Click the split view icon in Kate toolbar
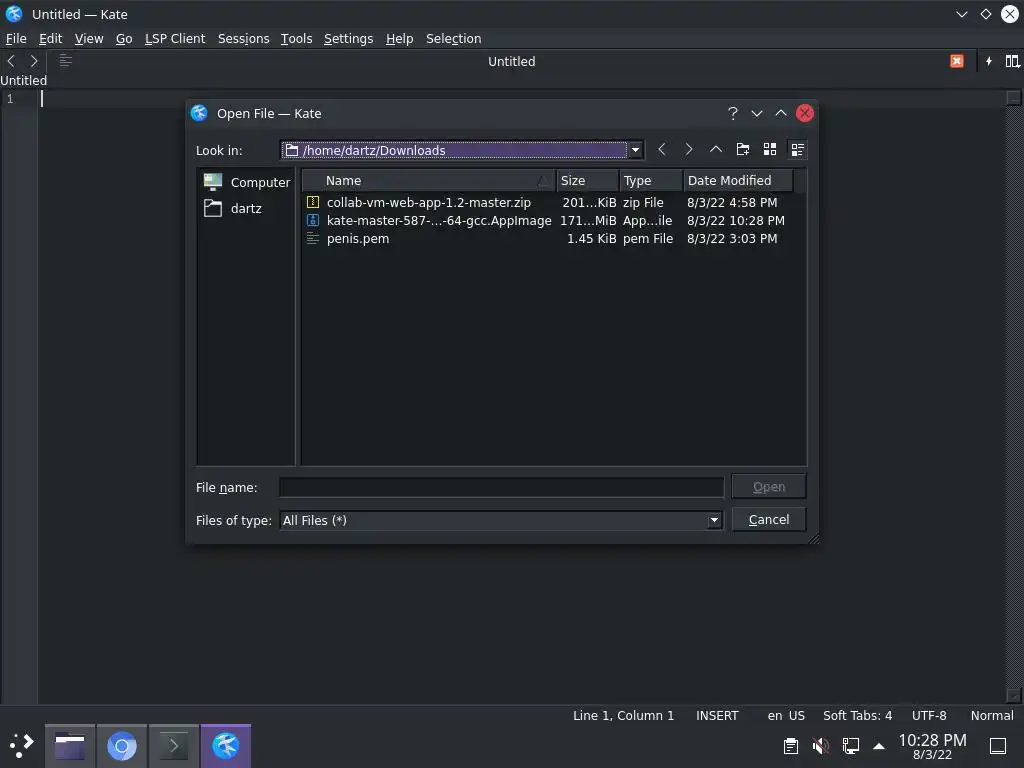The image size is (1024, 768). click(x=1012, y=61)
